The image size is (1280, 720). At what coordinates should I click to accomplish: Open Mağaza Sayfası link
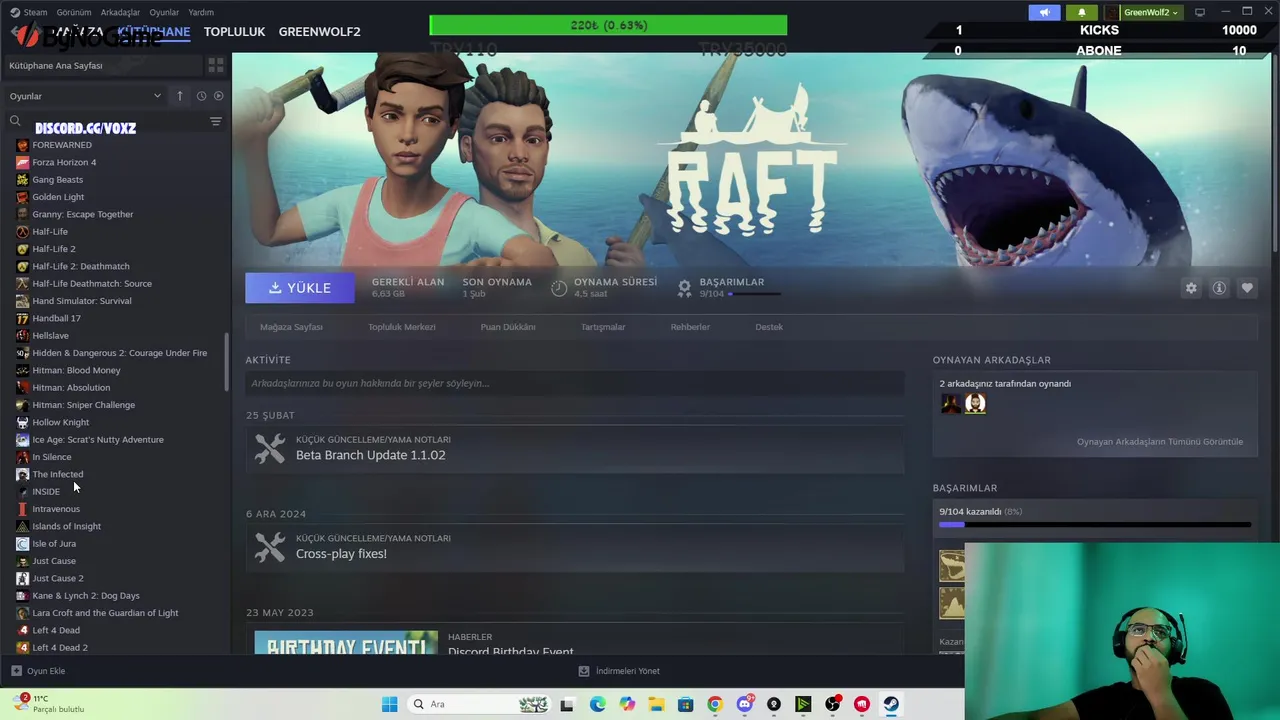(291, 327)
